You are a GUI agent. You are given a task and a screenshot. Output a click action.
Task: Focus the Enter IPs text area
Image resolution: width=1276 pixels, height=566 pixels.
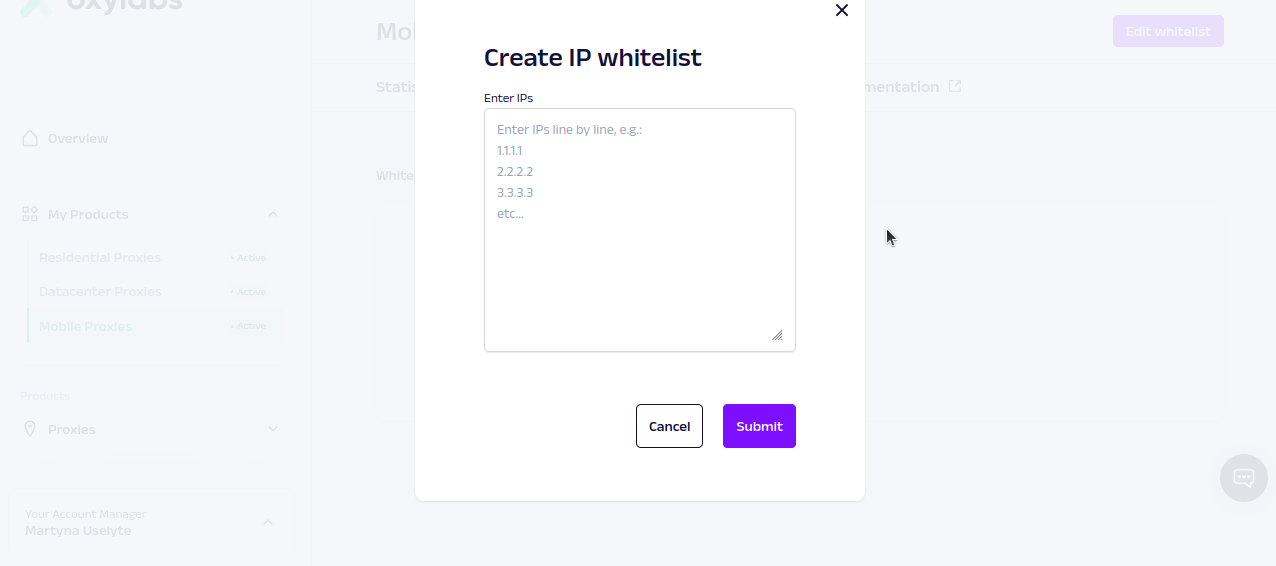tap(640, 230)
